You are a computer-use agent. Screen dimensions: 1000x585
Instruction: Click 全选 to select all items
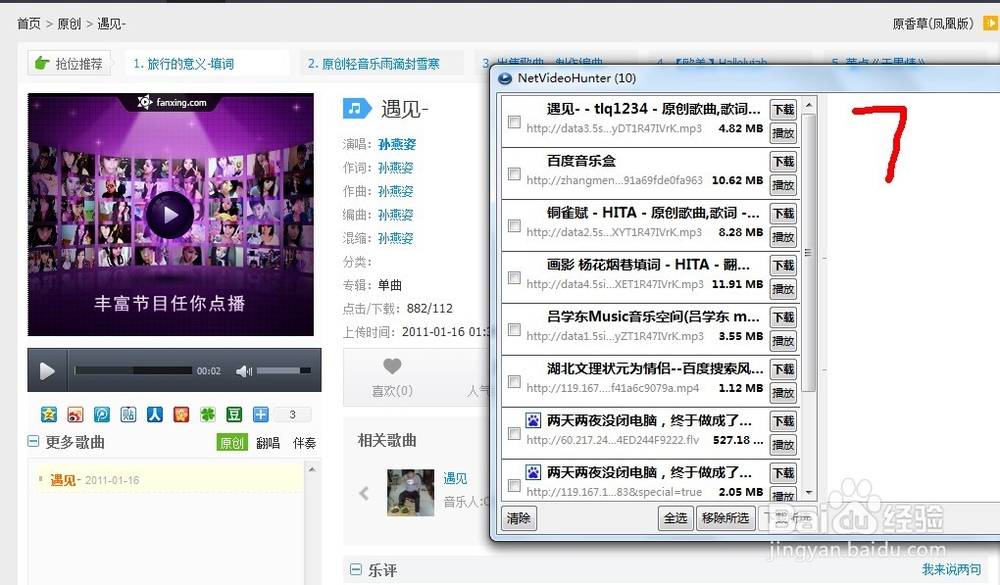coord(675,518)
